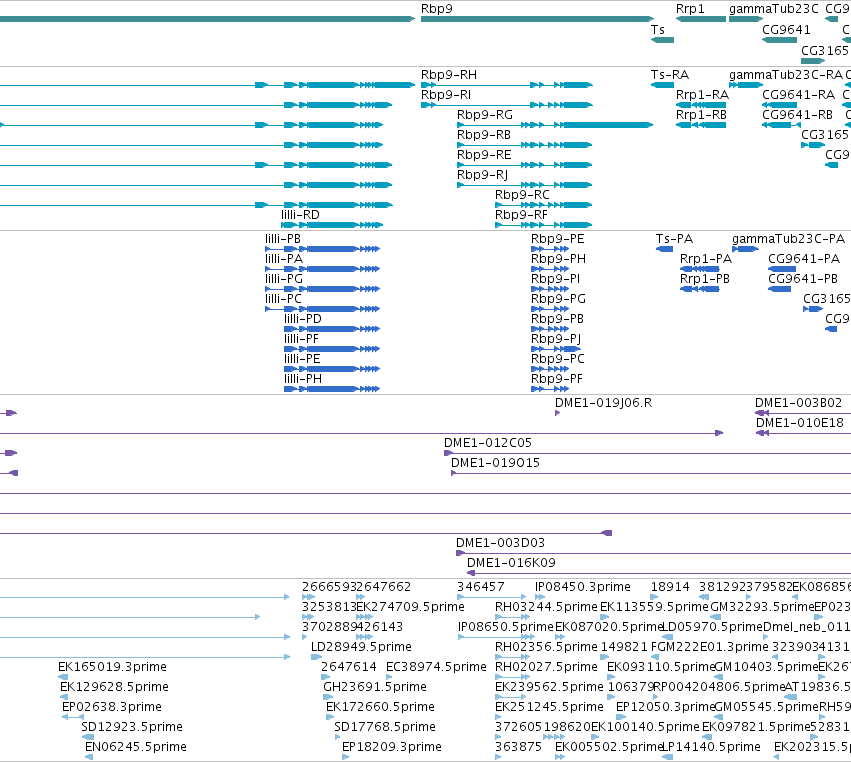Viewport: 851px width, 762px height.
Task: Click the lilli-PE protein label
Action: click(x=302, y=359)
